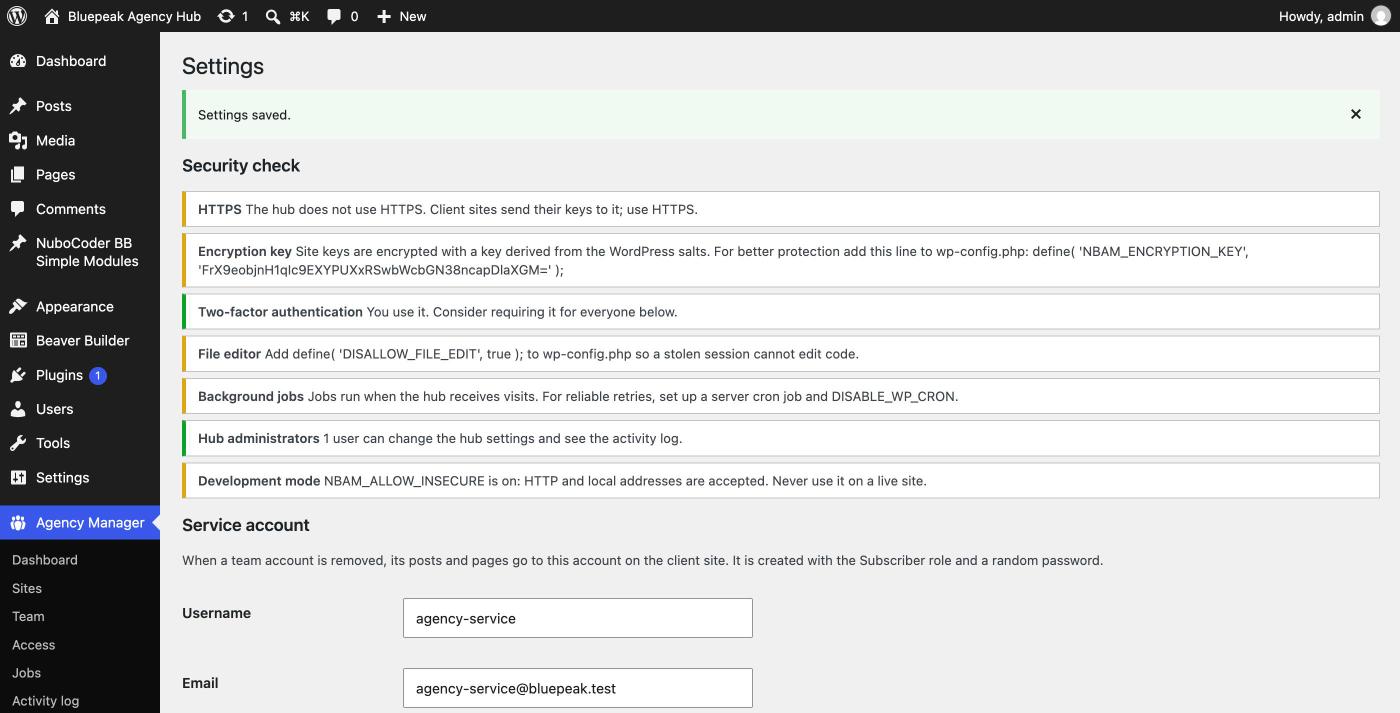Click the Appearance paintbrush icon
Image resolution: width=1400 pixels, height=713 pixels.
click(18, 307)
